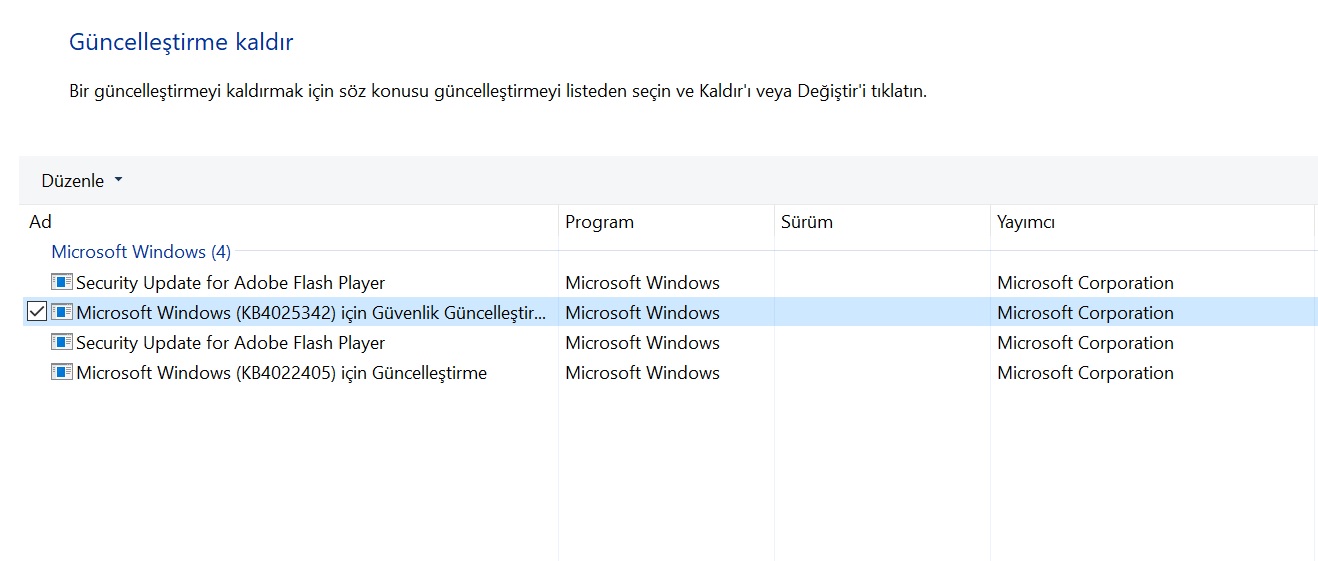The width and height of the screenshot is (1318, 561).
Task: Select Flash Player update name above KB4025342 entry
Action: coord(230,282)
